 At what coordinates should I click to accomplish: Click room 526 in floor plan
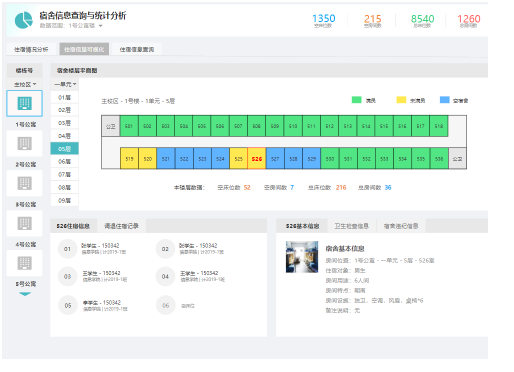[x=257, y=159]
